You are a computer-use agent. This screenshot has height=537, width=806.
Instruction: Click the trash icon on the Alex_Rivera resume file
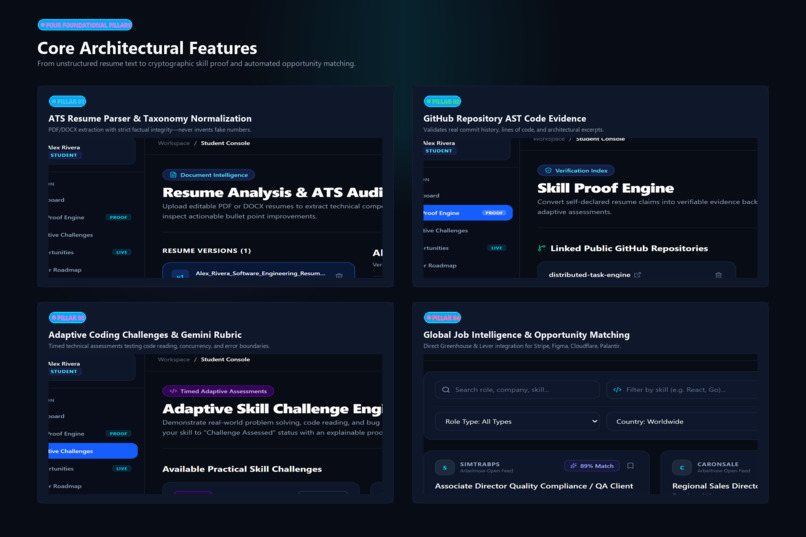coord(339,275)
